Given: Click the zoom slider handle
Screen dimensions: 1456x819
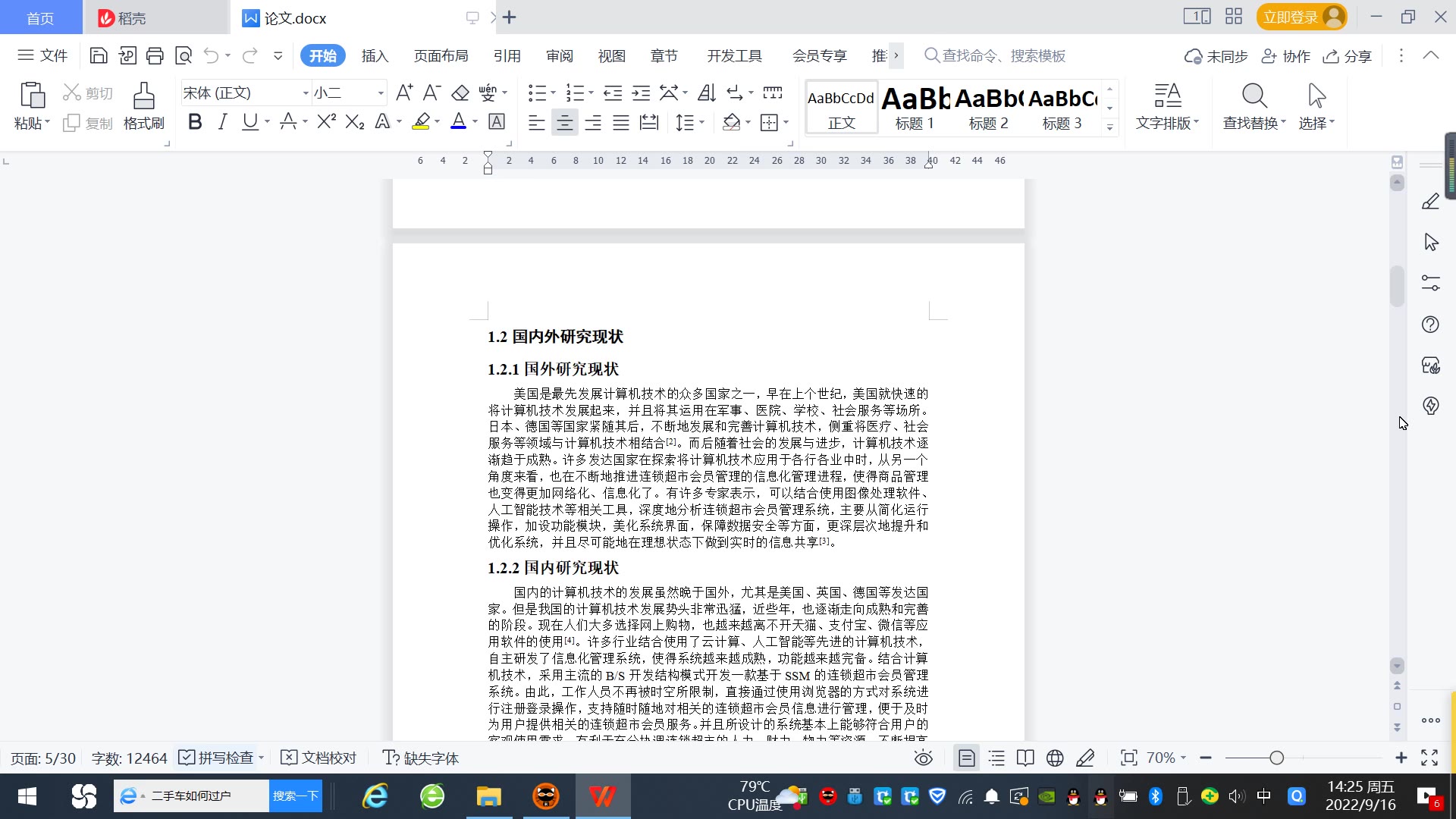Looking at the screenshot, I should pos(1276,758).
